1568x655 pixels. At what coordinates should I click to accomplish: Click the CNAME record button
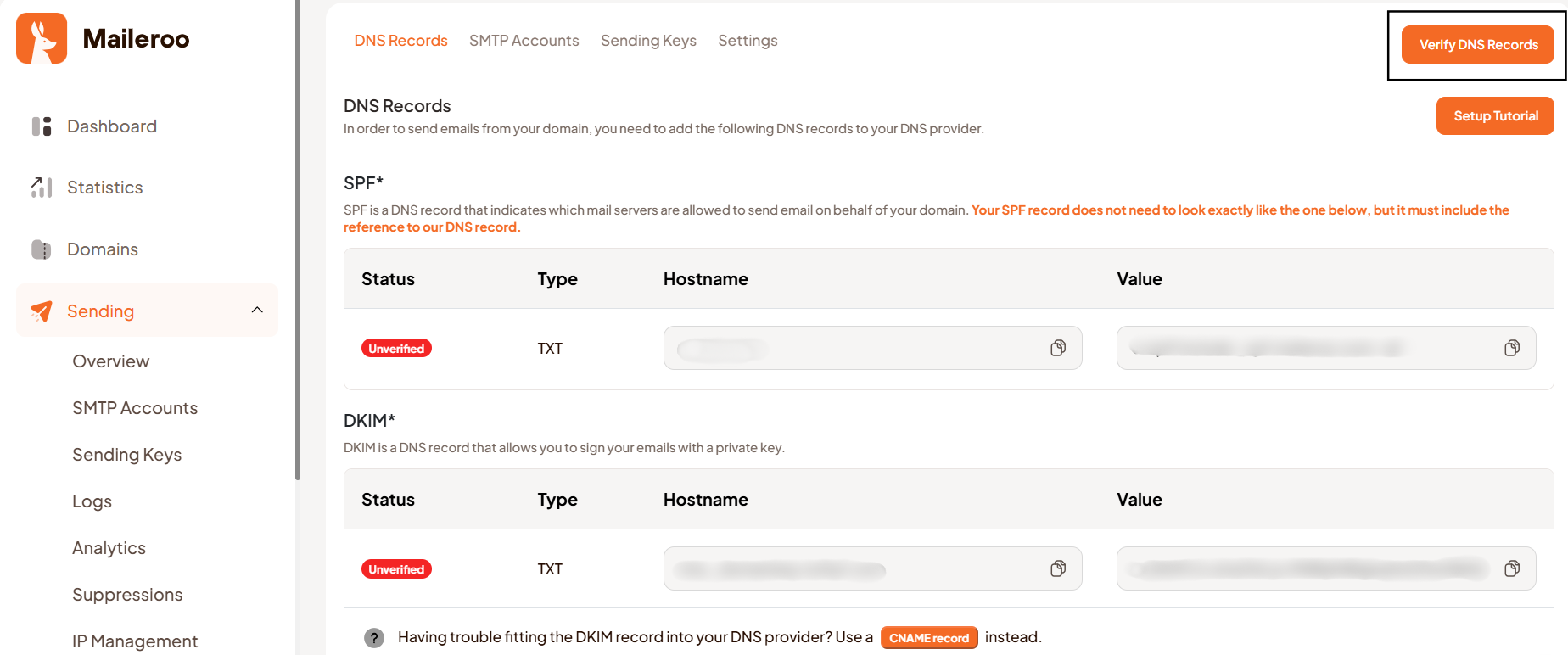[929, 638]
